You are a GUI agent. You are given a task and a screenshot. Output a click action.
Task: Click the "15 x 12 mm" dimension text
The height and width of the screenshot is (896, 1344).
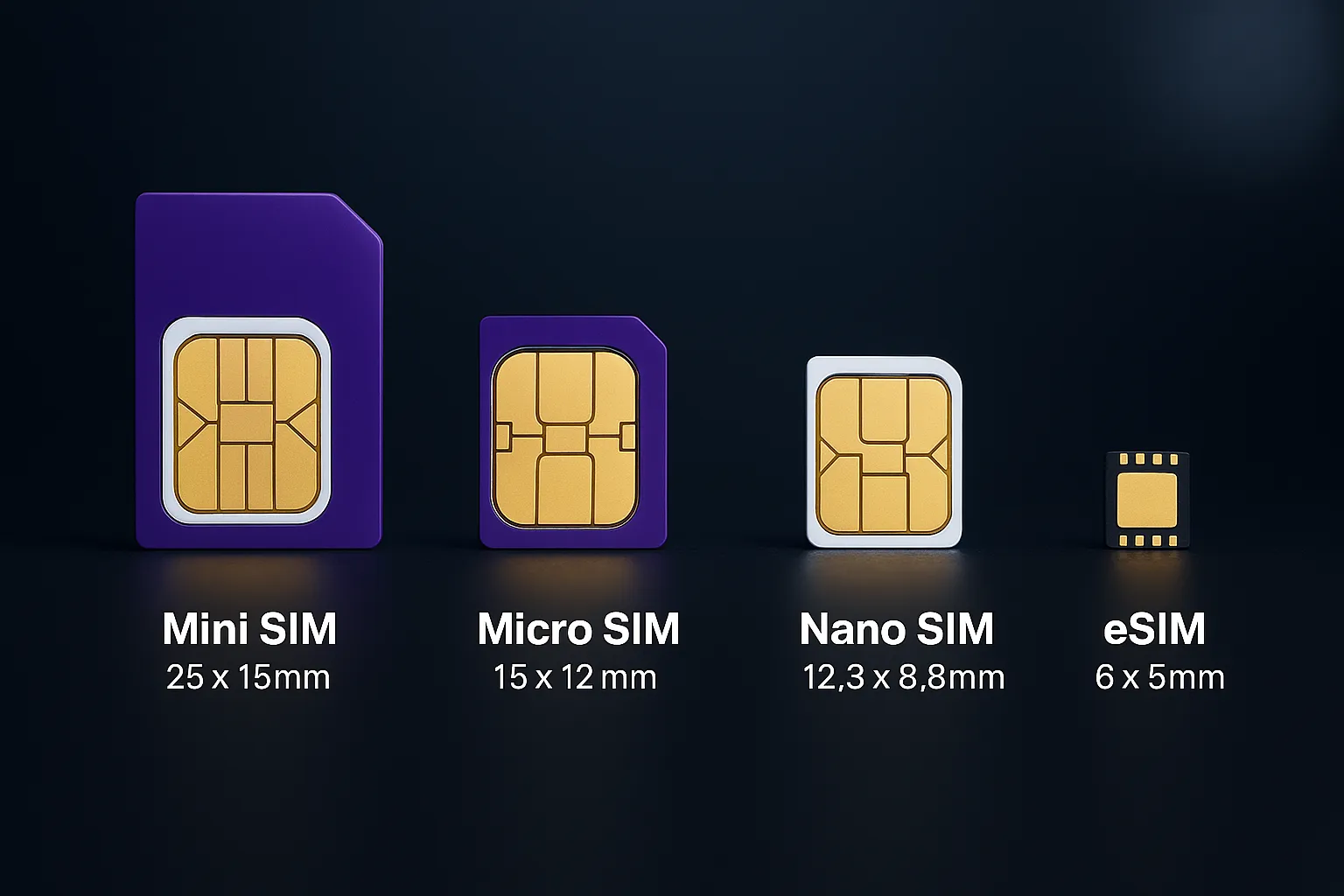tap(575, 677)
